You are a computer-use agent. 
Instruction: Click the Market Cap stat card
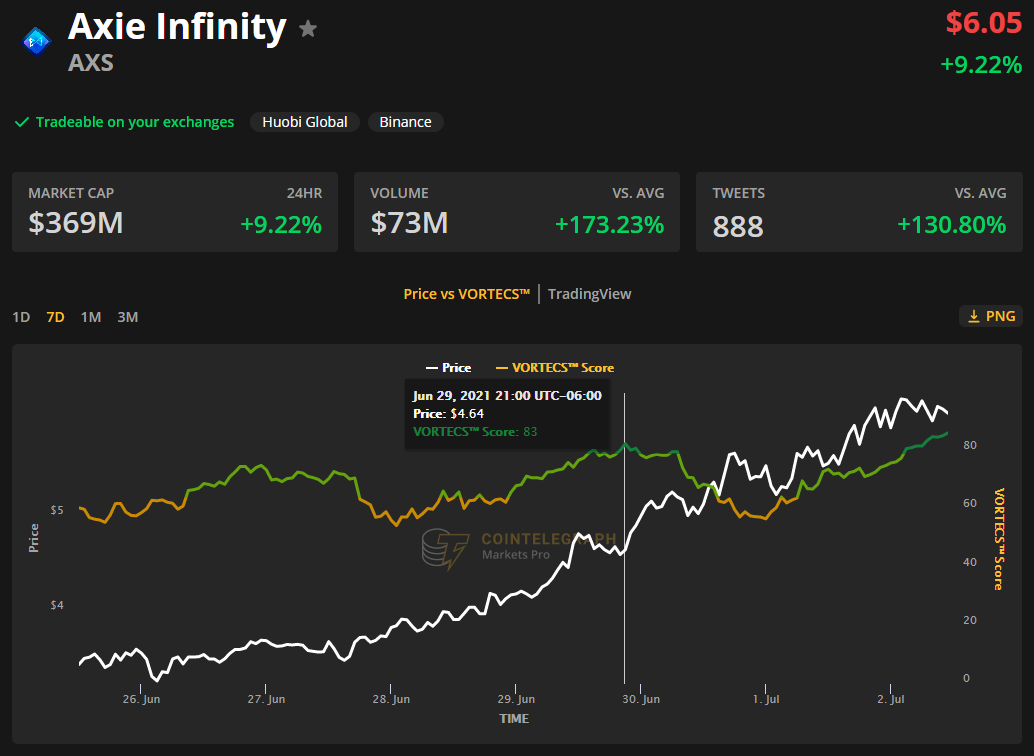point(175,212)
